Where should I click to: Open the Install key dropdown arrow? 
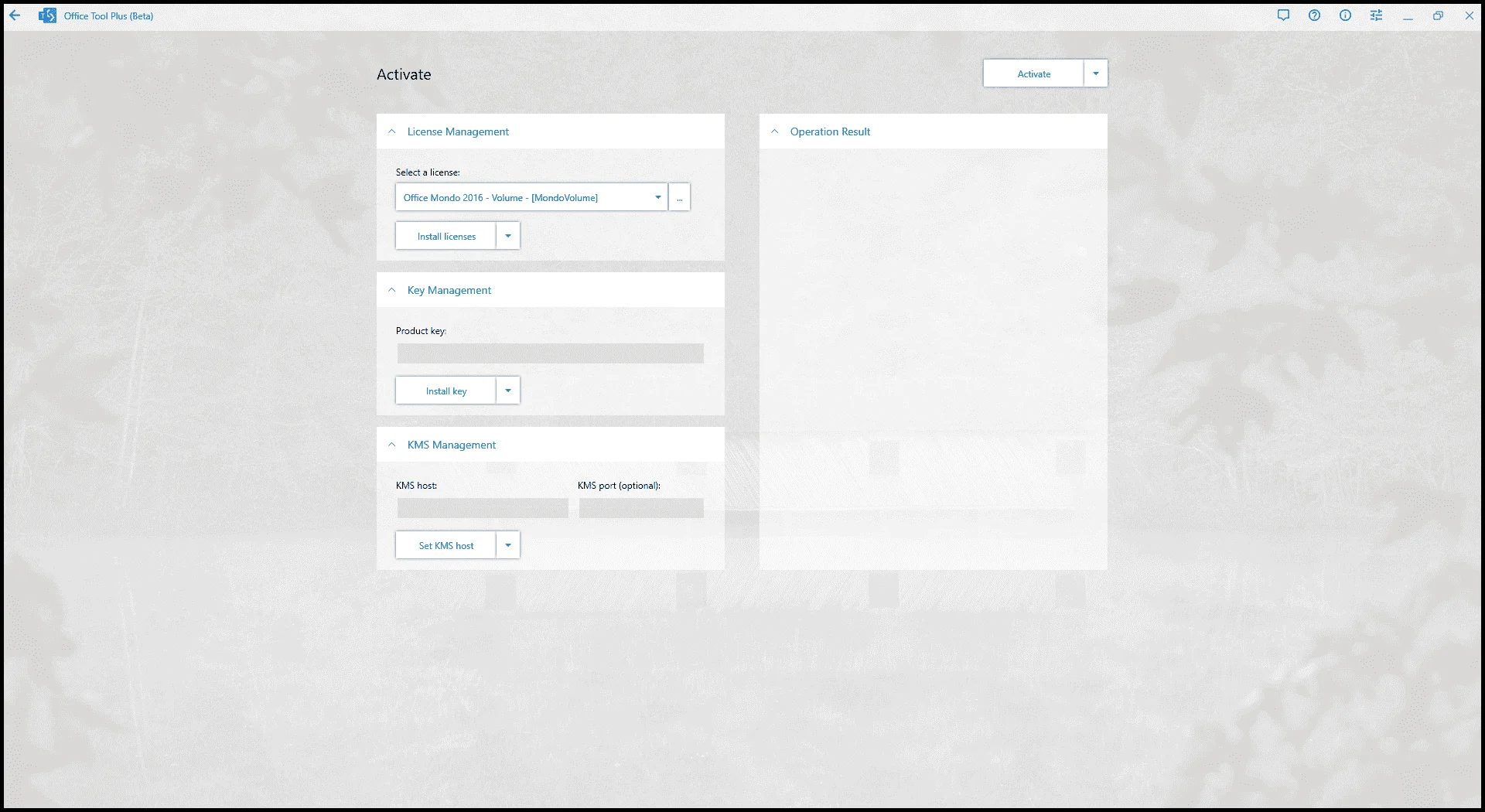click(x=508, y=391)
